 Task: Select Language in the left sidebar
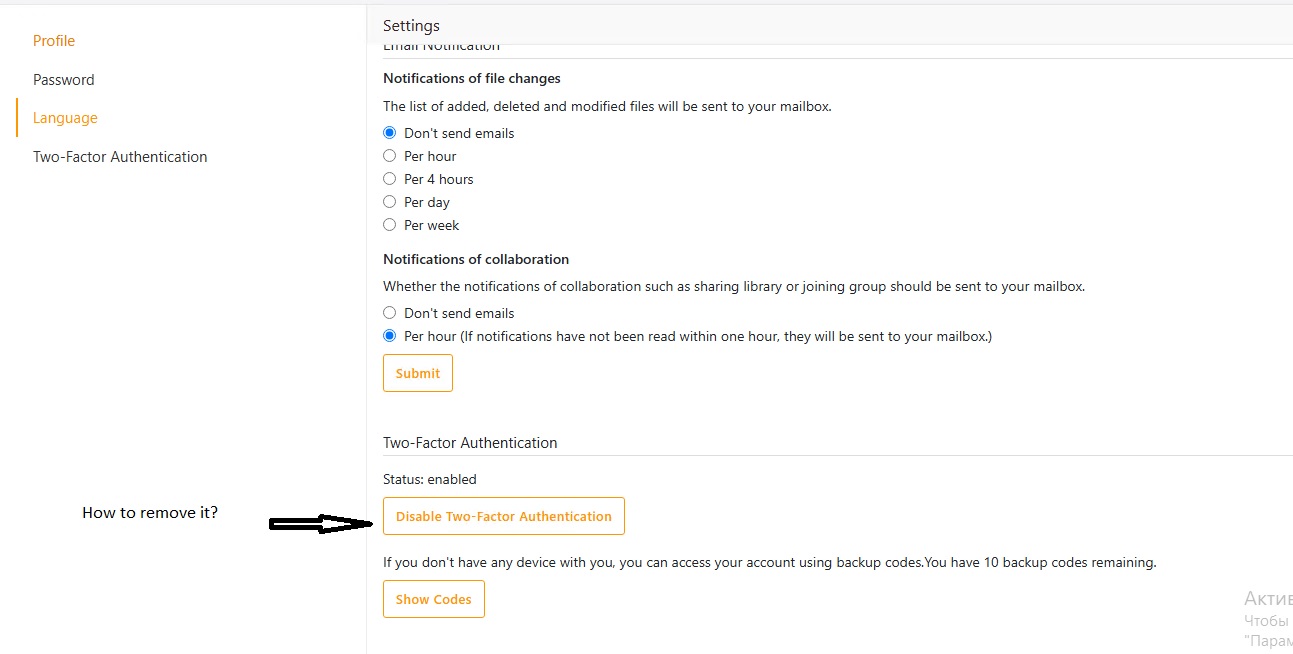coord(65,118)
